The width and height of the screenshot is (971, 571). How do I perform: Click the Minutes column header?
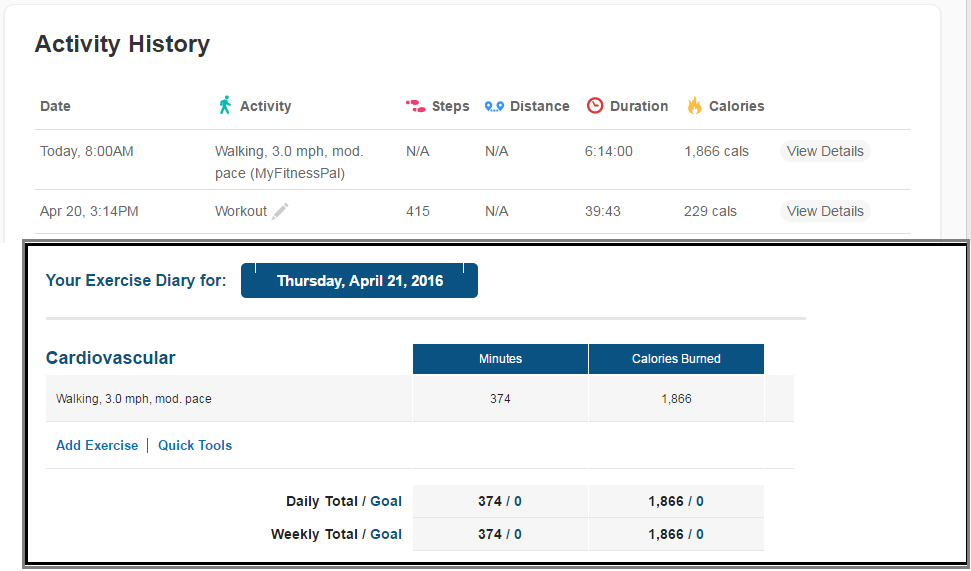point(500,359)
